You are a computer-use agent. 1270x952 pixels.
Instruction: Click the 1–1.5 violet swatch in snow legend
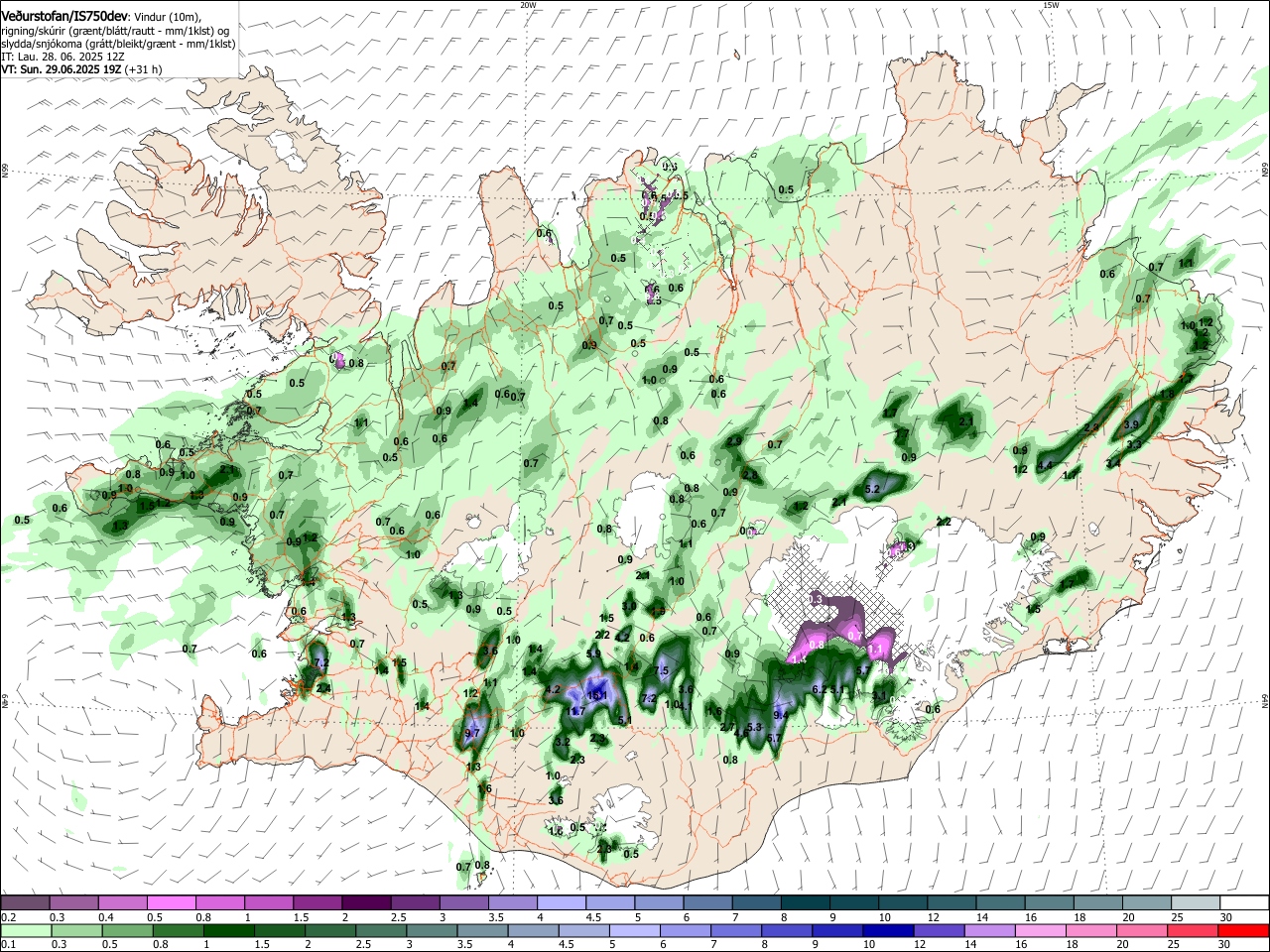pyautogui.click(x=268, y=902)
